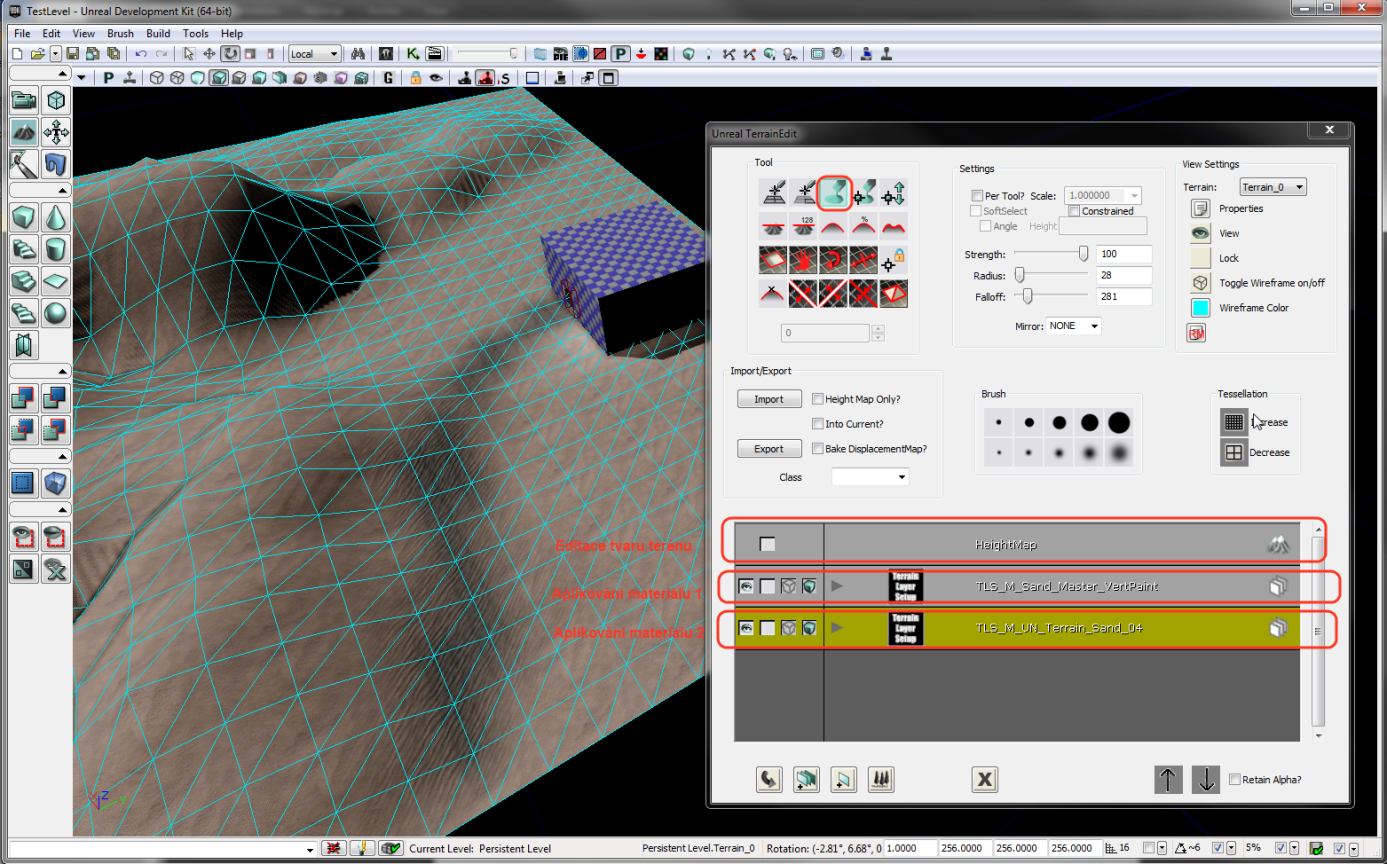Open the View menu
Viewport: 1387px width, 864px height.
coord(84,33)
